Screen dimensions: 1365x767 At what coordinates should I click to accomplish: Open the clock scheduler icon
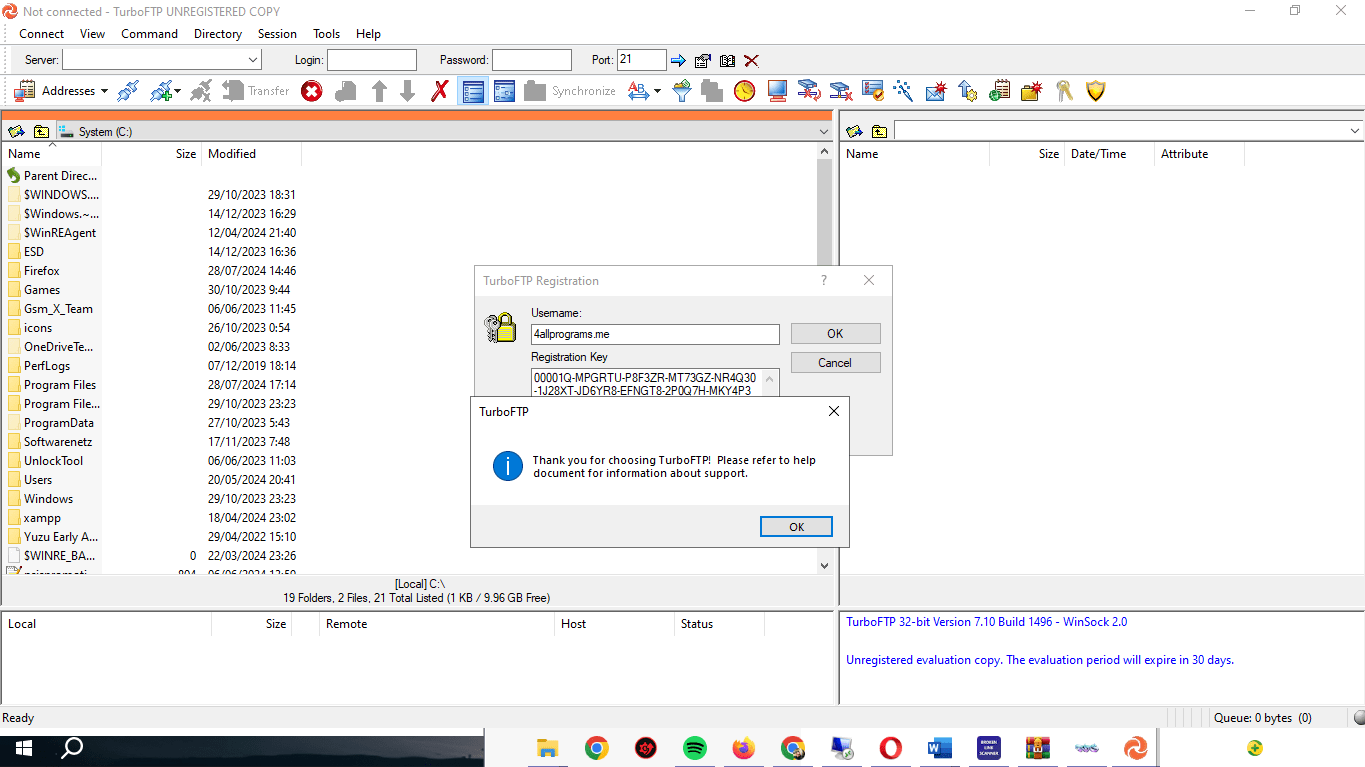coord(744,91)
